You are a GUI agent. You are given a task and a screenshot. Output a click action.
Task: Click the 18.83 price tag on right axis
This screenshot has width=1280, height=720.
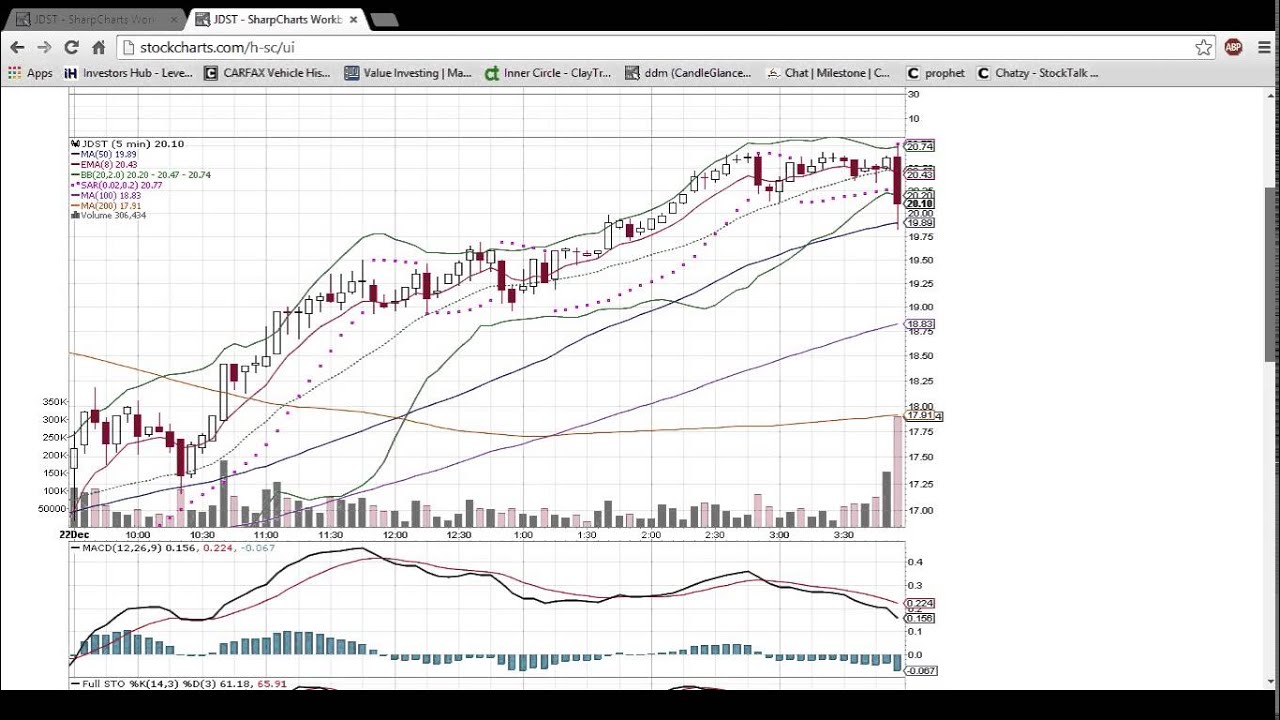919,324
